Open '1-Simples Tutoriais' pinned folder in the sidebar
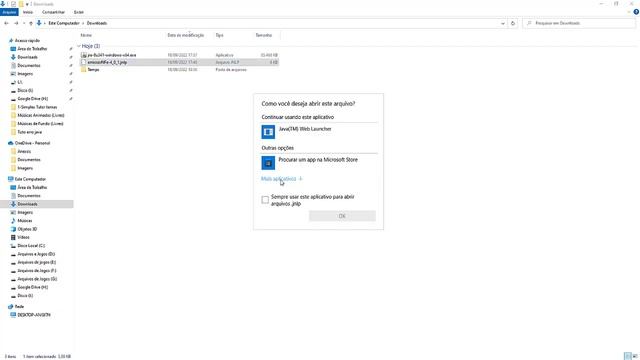640x360 pixels. coord(37,107)
